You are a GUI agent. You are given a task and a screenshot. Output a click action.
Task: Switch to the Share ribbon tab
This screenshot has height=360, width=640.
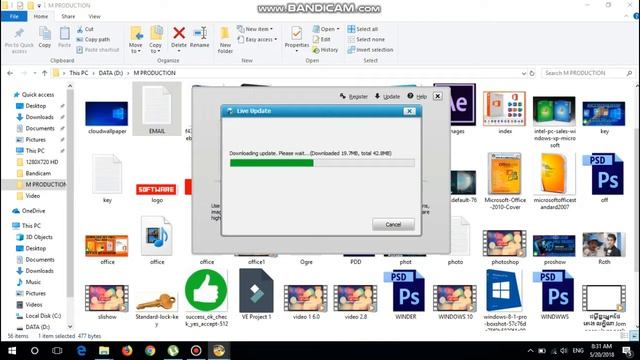68,16
